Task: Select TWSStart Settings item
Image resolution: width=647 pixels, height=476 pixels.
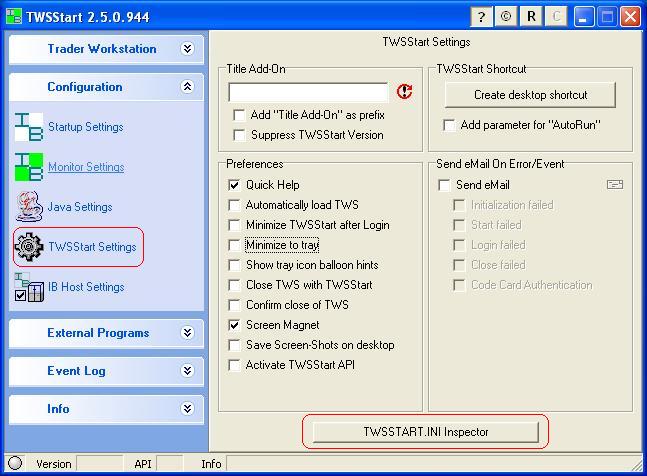Action: coord(92,247)
